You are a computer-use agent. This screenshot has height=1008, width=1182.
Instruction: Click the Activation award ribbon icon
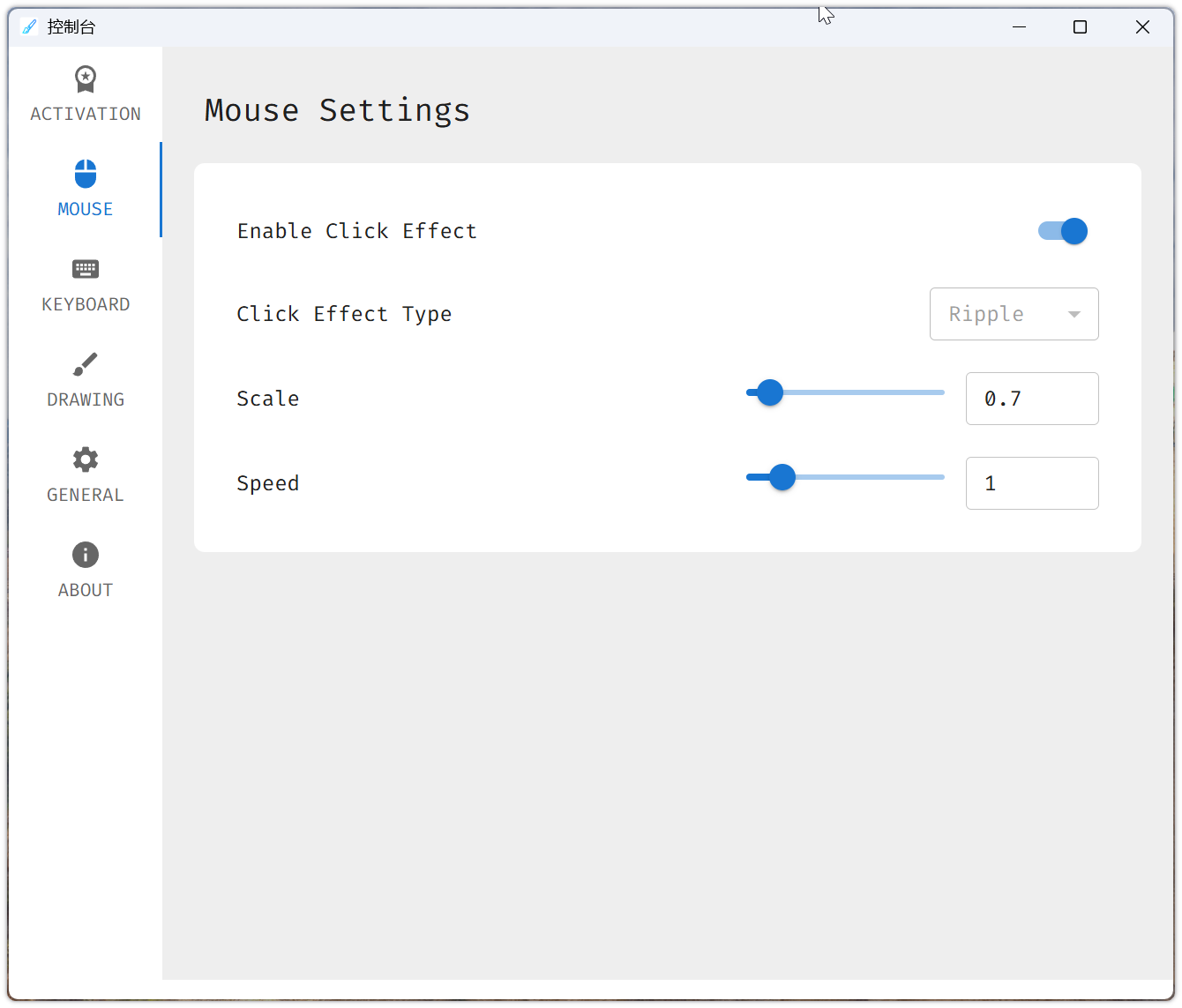[x=85, y=79]
